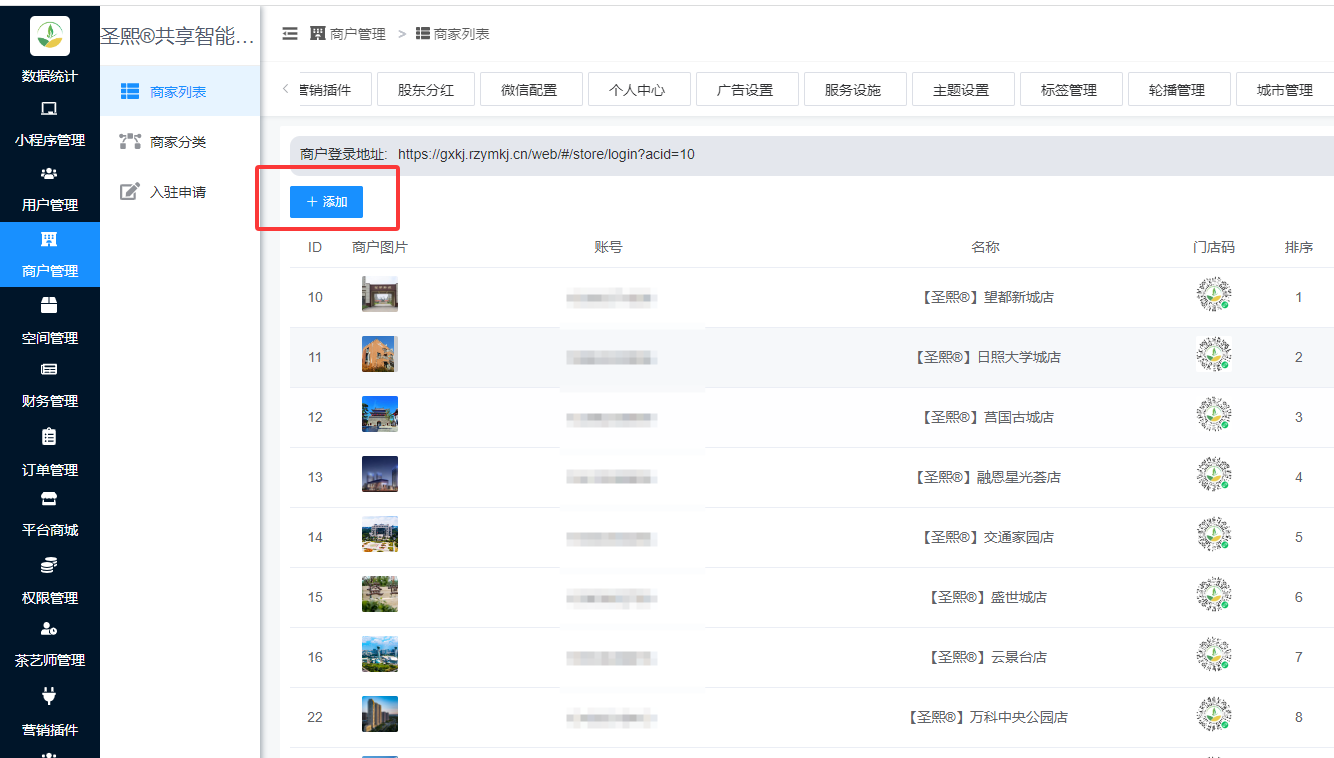The width and height of the screenshot is (1334, 758).
Task: Open the store QR code for 交通家园店
Action: [1214, 534]
